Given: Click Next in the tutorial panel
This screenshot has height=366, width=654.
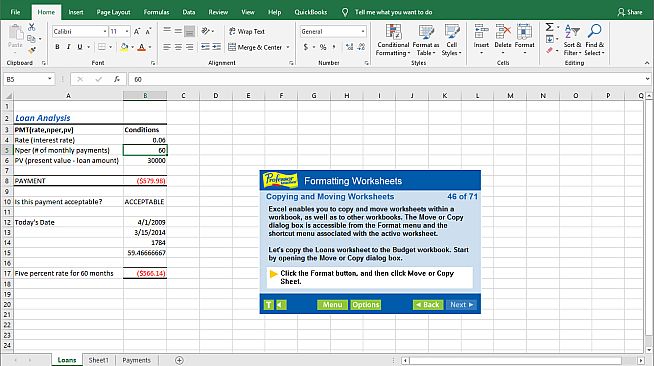Looking at the screenshot, I should pyautogui.click(x=461, y=305).
